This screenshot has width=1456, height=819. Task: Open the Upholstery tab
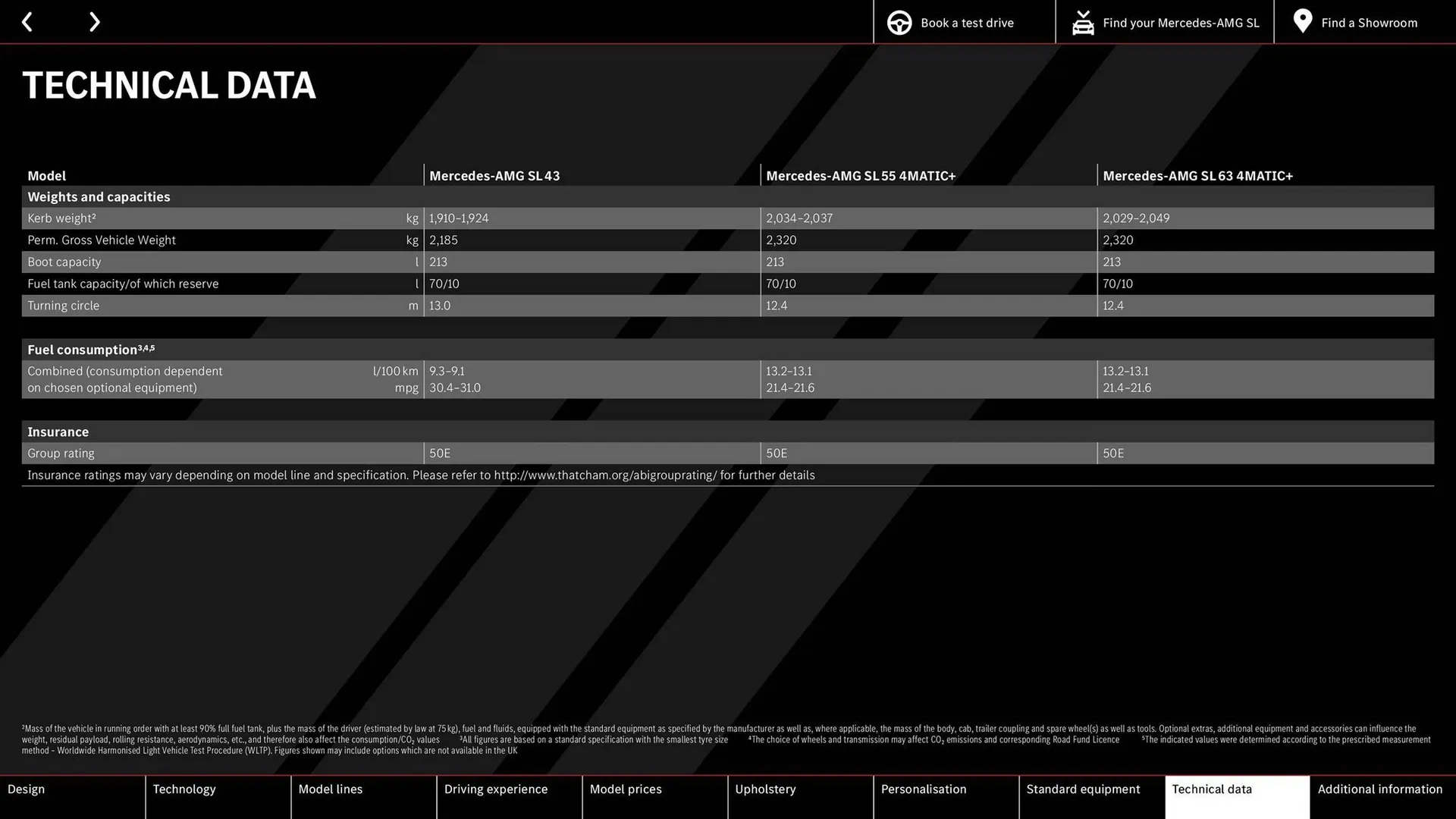click(765, 789)
